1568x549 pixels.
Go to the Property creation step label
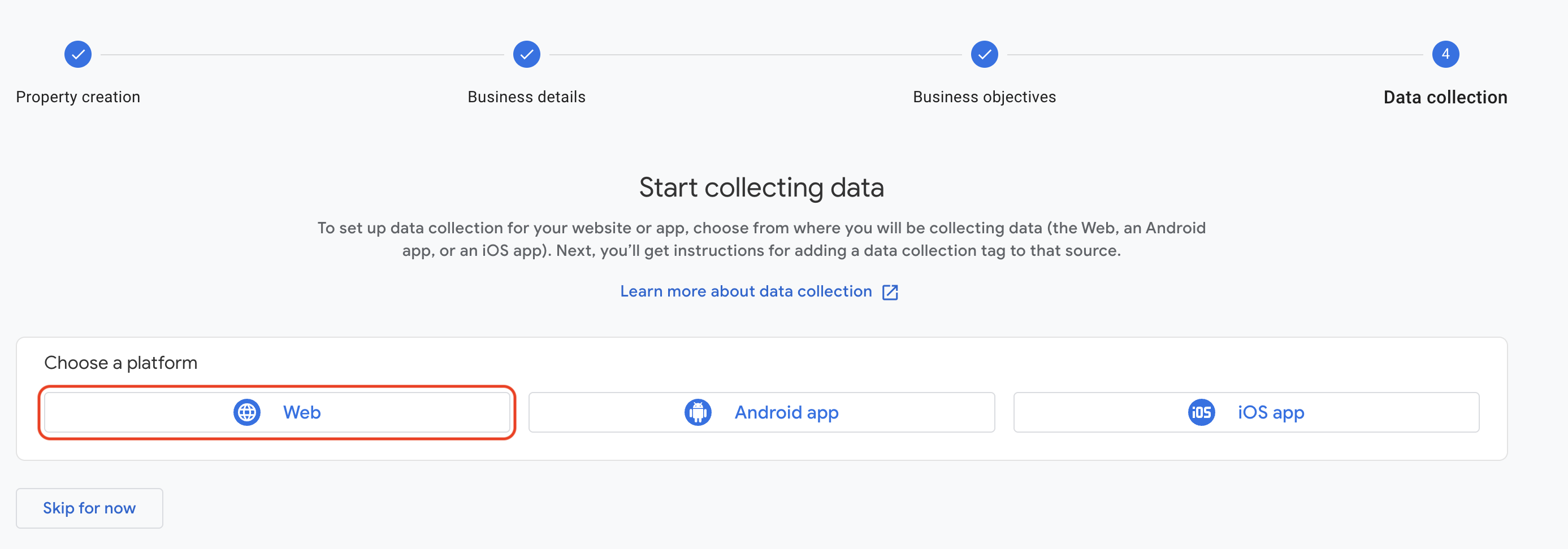pyautogui.click(x=78, y=97)
